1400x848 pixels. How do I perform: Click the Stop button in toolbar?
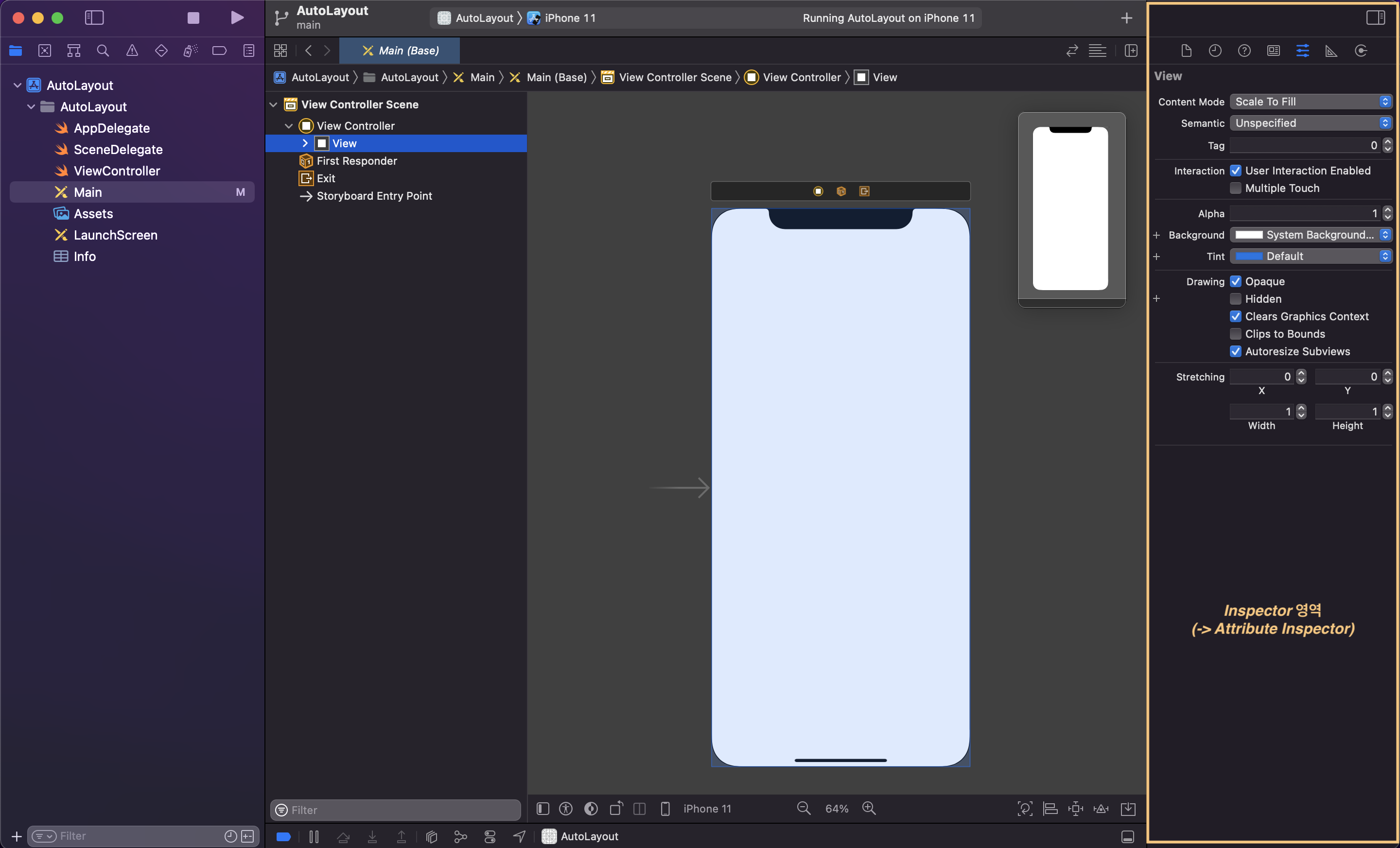pyautogui.click(x=193, y=17)
